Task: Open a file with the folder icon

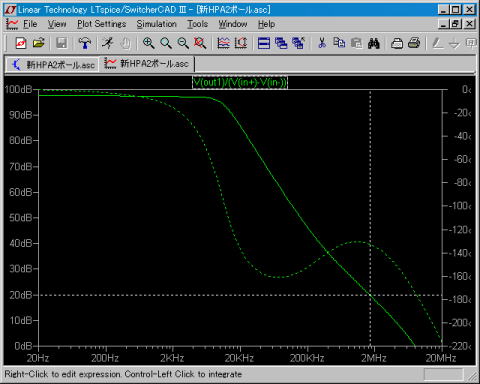Action: [x=39, y=43]
